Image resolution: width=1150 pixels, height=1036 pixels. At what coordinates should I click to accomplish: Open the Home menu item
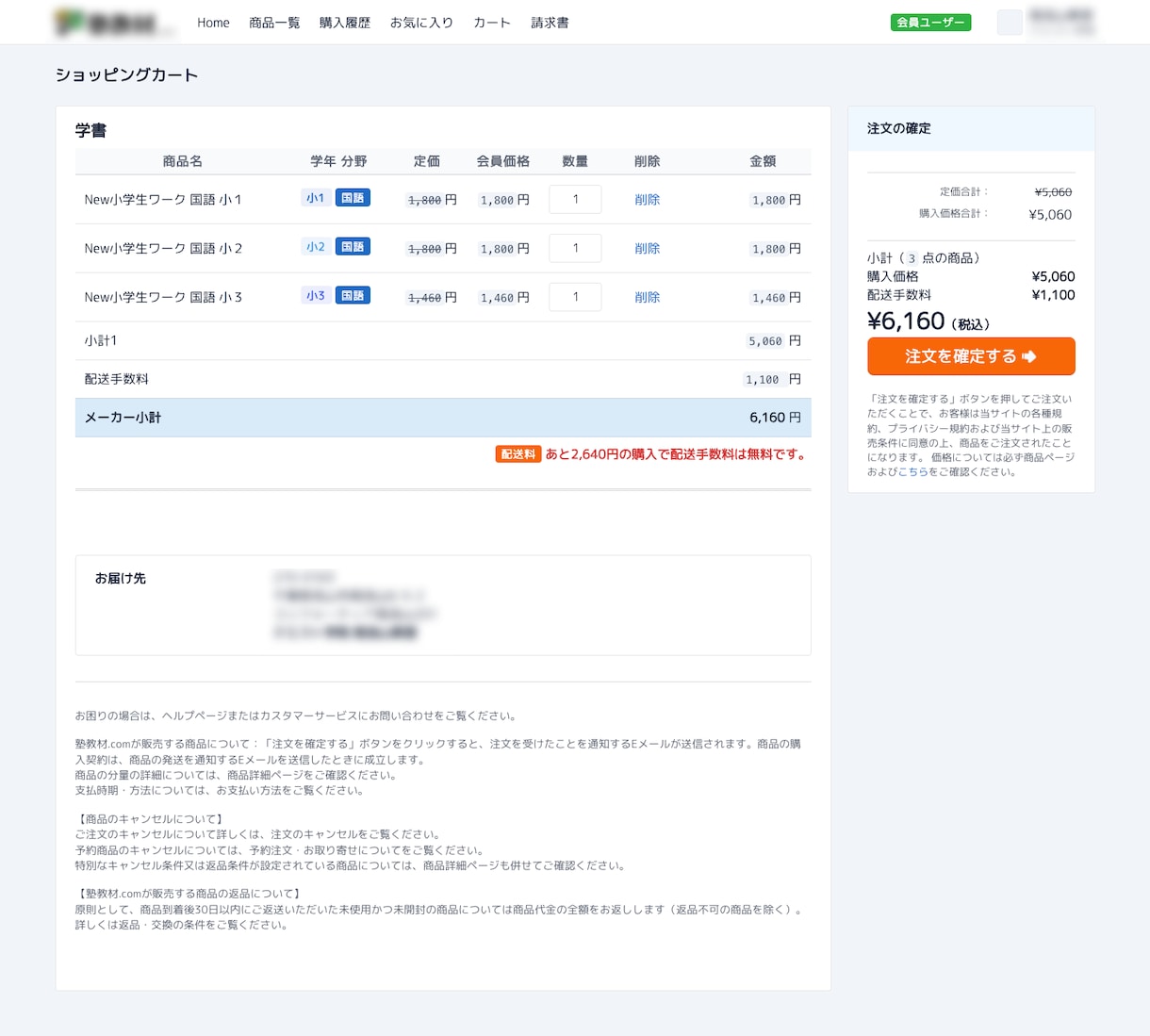(213, 23)
